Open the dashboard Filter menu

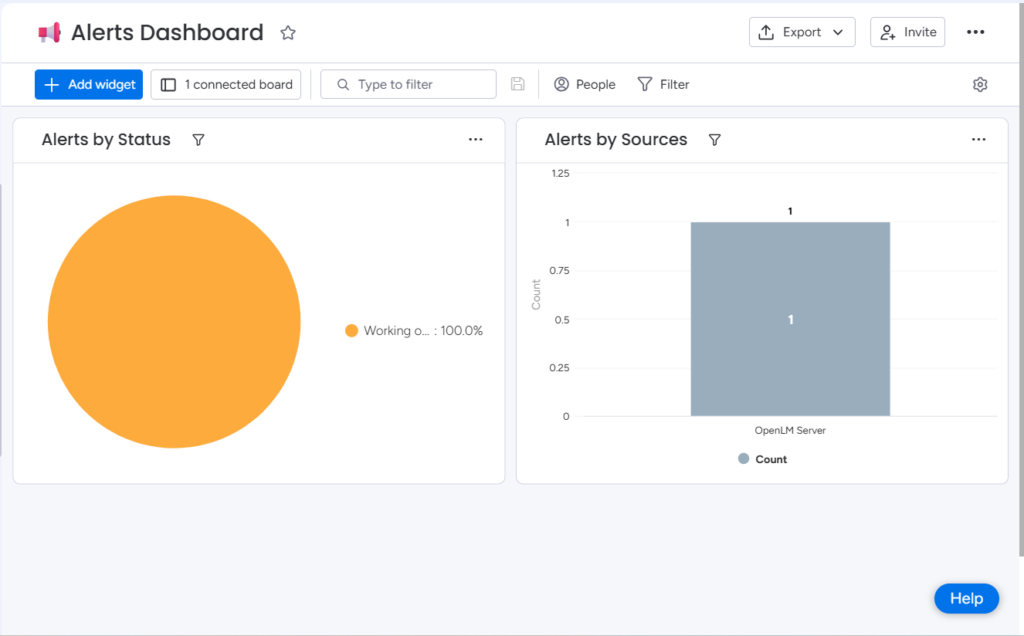[663, 85]
